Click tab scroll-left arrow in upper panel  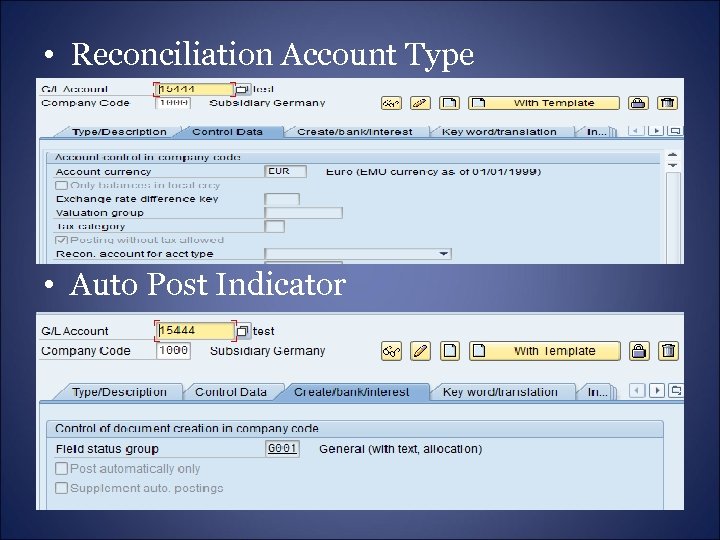636,131
